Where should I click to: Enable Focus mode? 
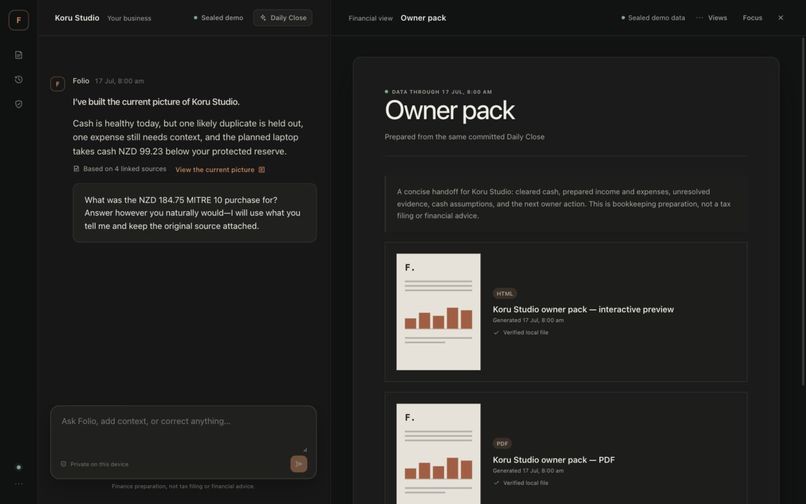pyautogui.click(x=752, y=17)
